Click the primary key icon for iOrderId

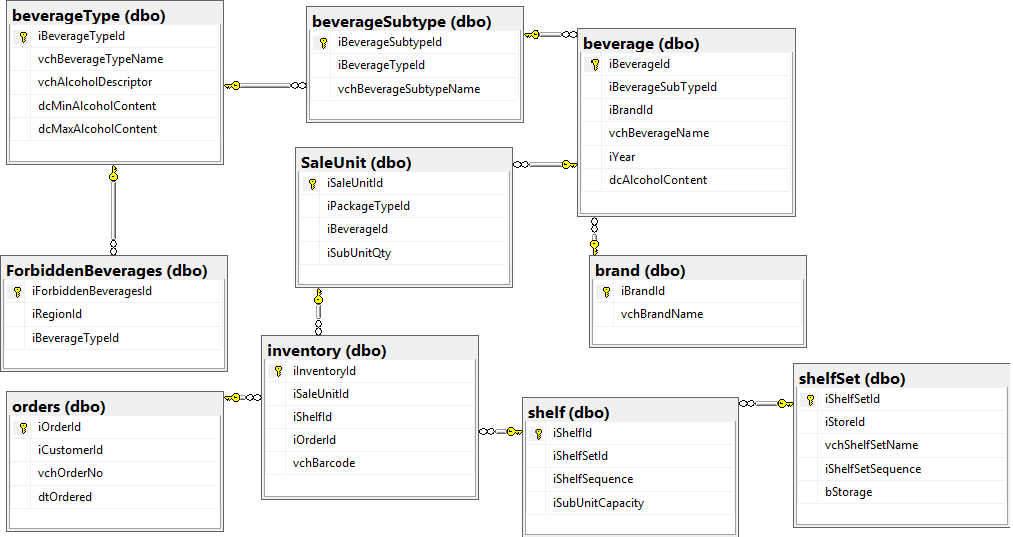[22, 427]
